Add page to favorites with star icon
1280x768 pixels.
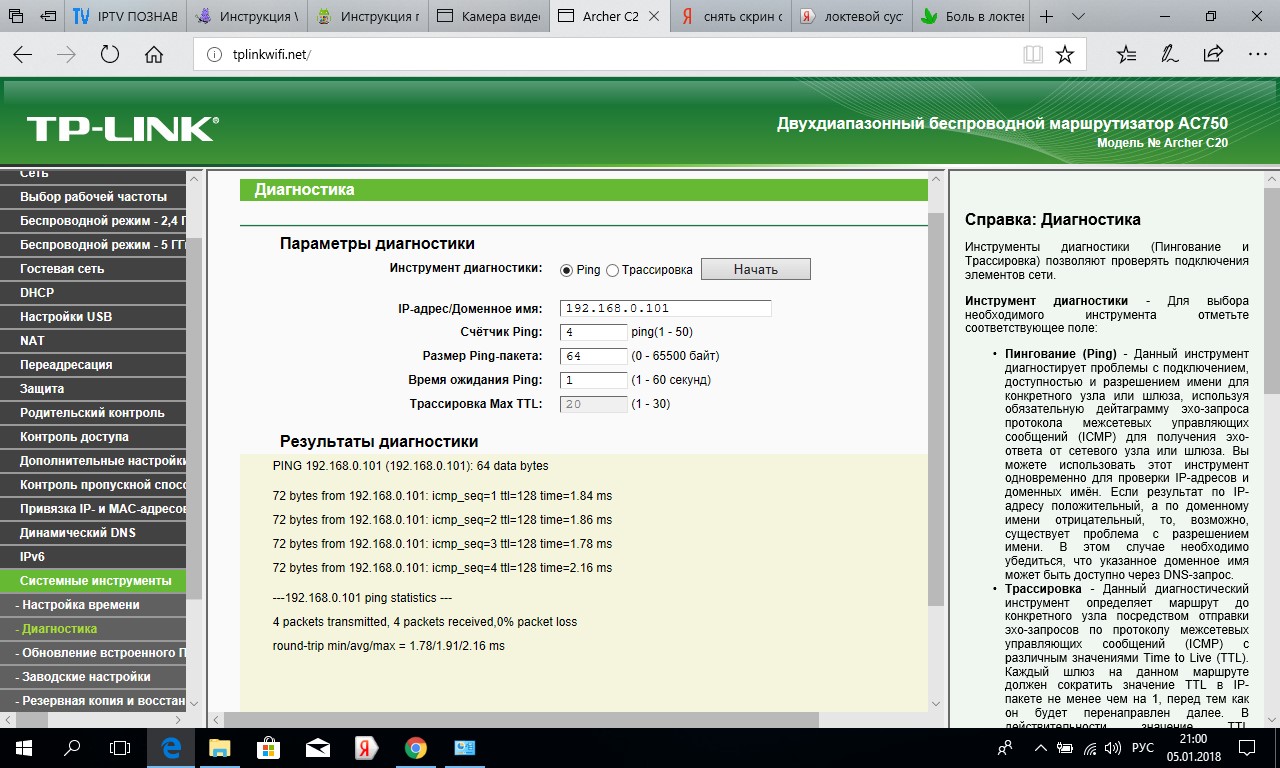point(1065,54)
